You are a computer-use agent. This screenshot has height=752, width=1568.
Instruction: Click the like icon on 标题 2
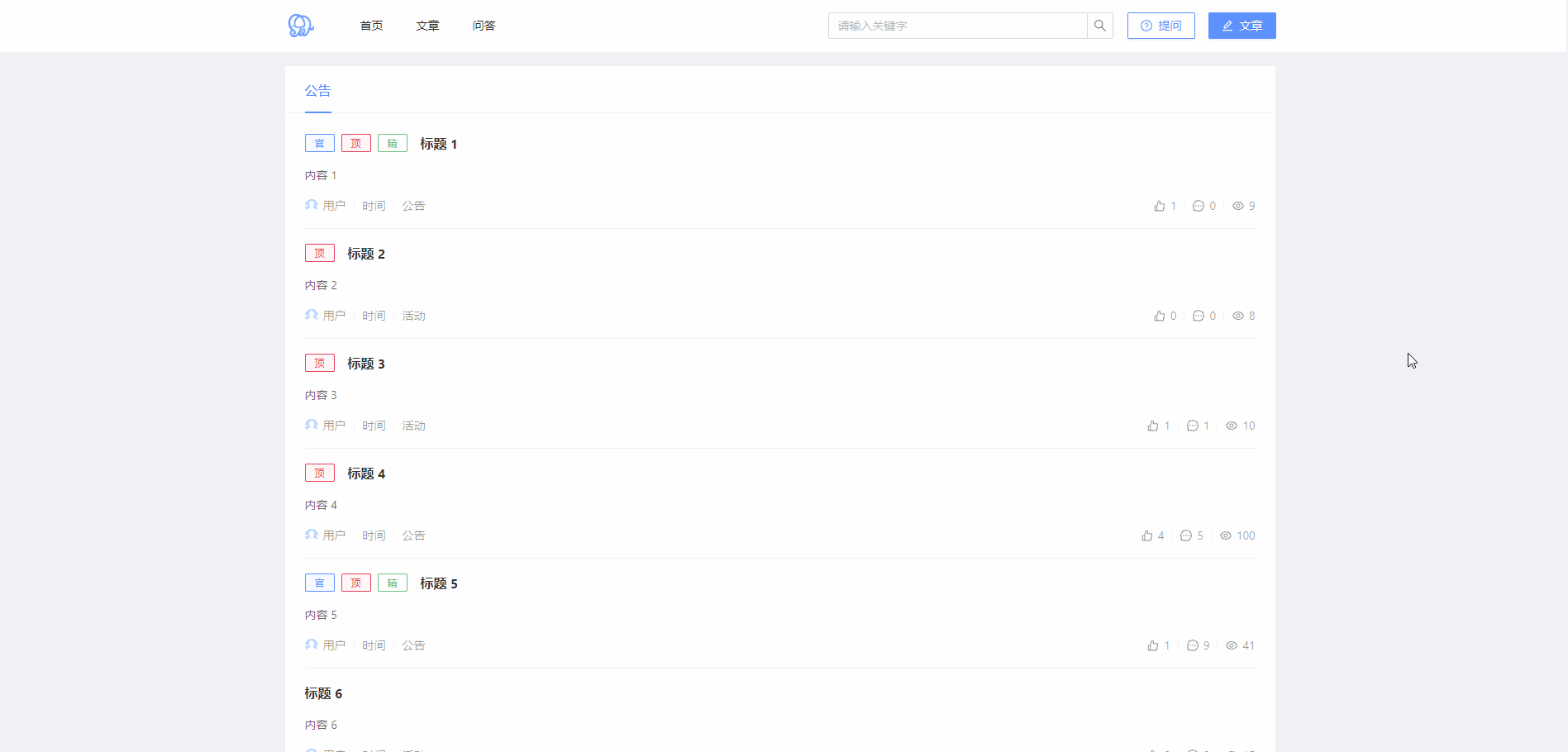1160,316
